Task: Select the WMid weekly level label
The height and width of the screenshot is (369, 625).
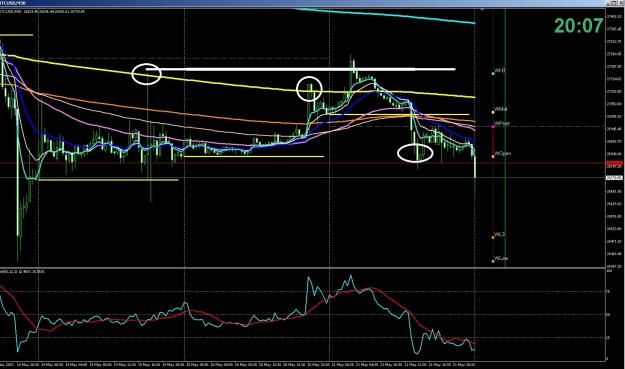Action: [x=501, y=109]
